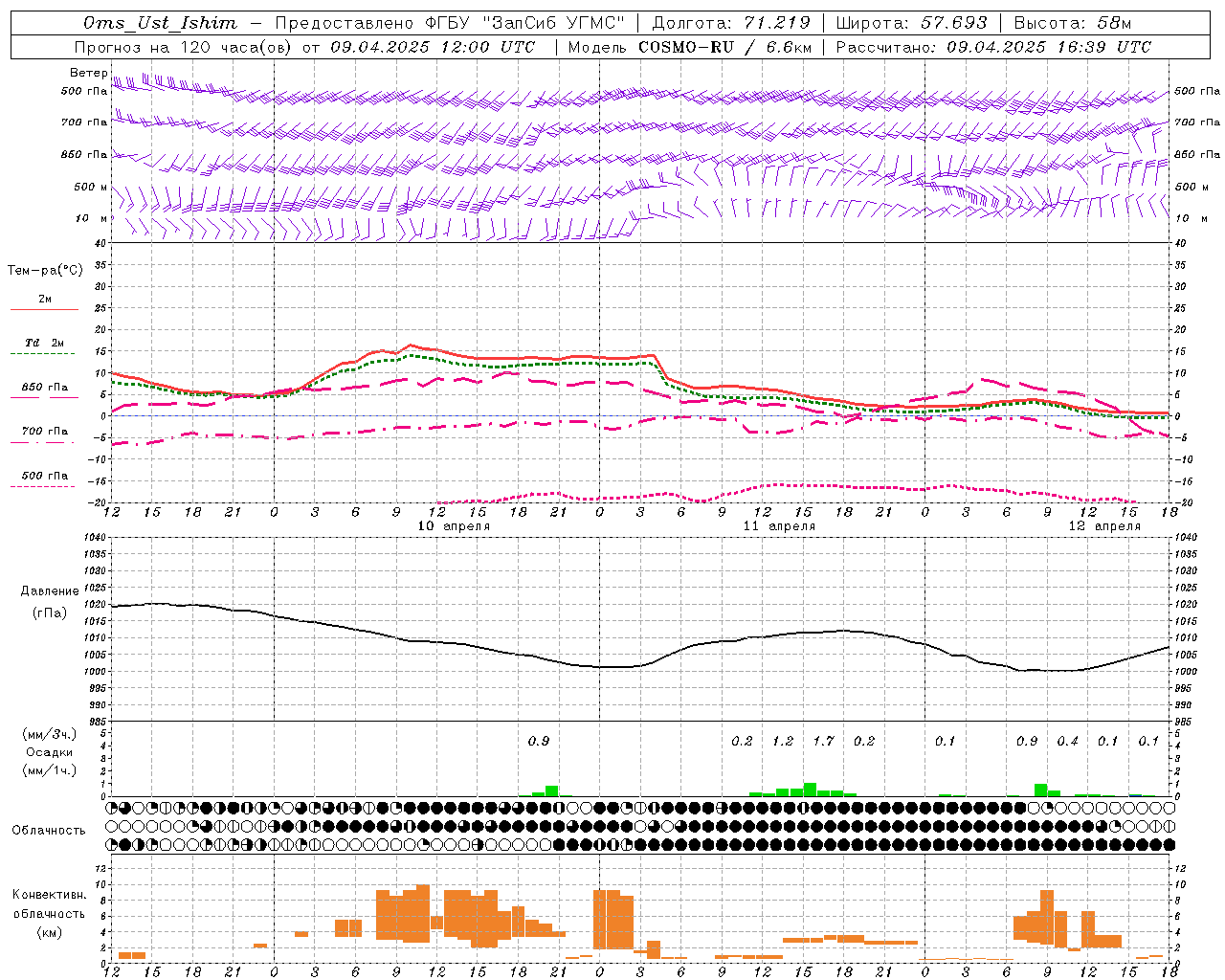Click the 2м temperature legend label

pyautogui.click(x=45, y=299)
